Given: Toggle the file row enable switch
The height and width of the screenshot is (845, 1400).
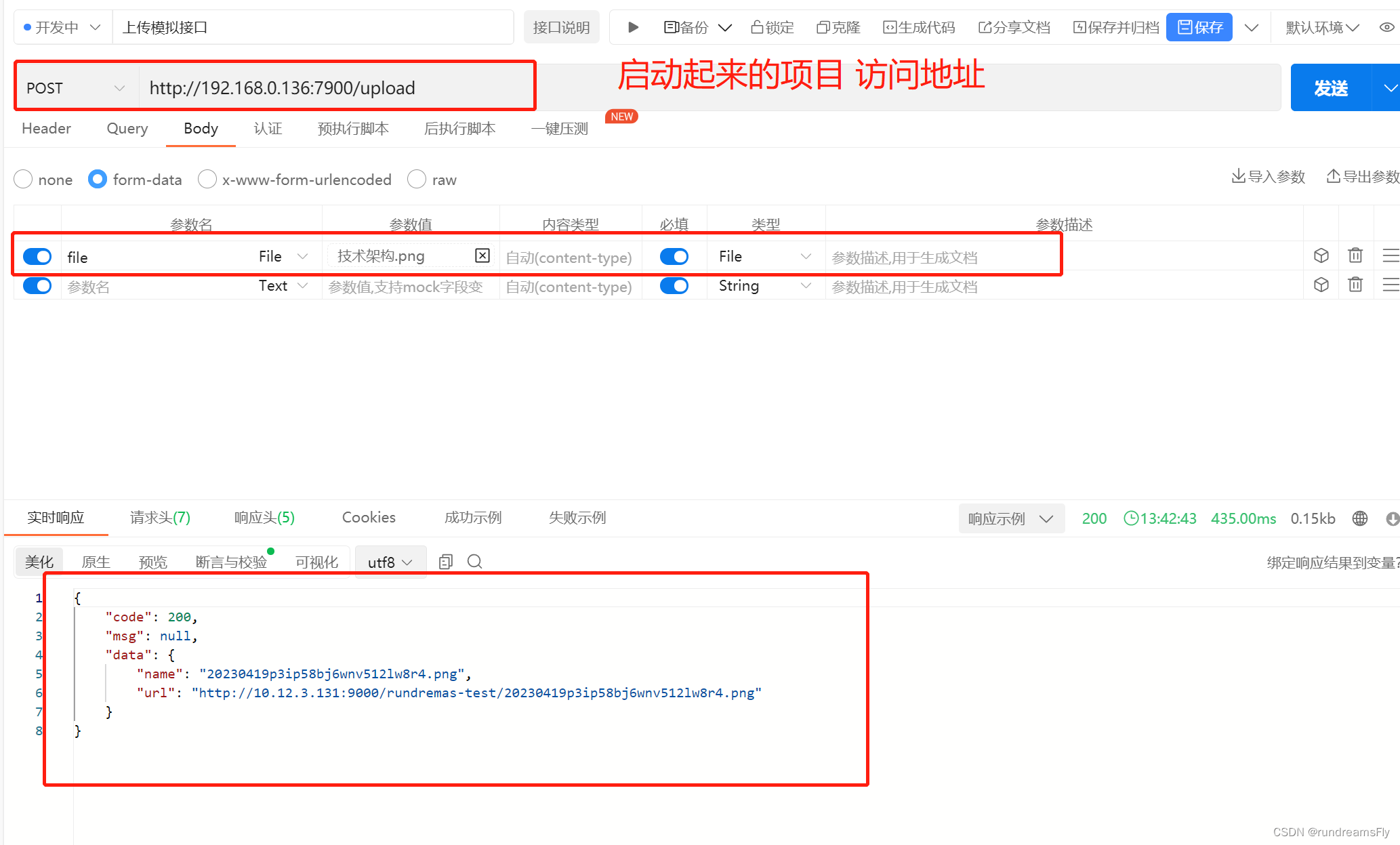Looking at the screenshot, I should coord(37,256).
